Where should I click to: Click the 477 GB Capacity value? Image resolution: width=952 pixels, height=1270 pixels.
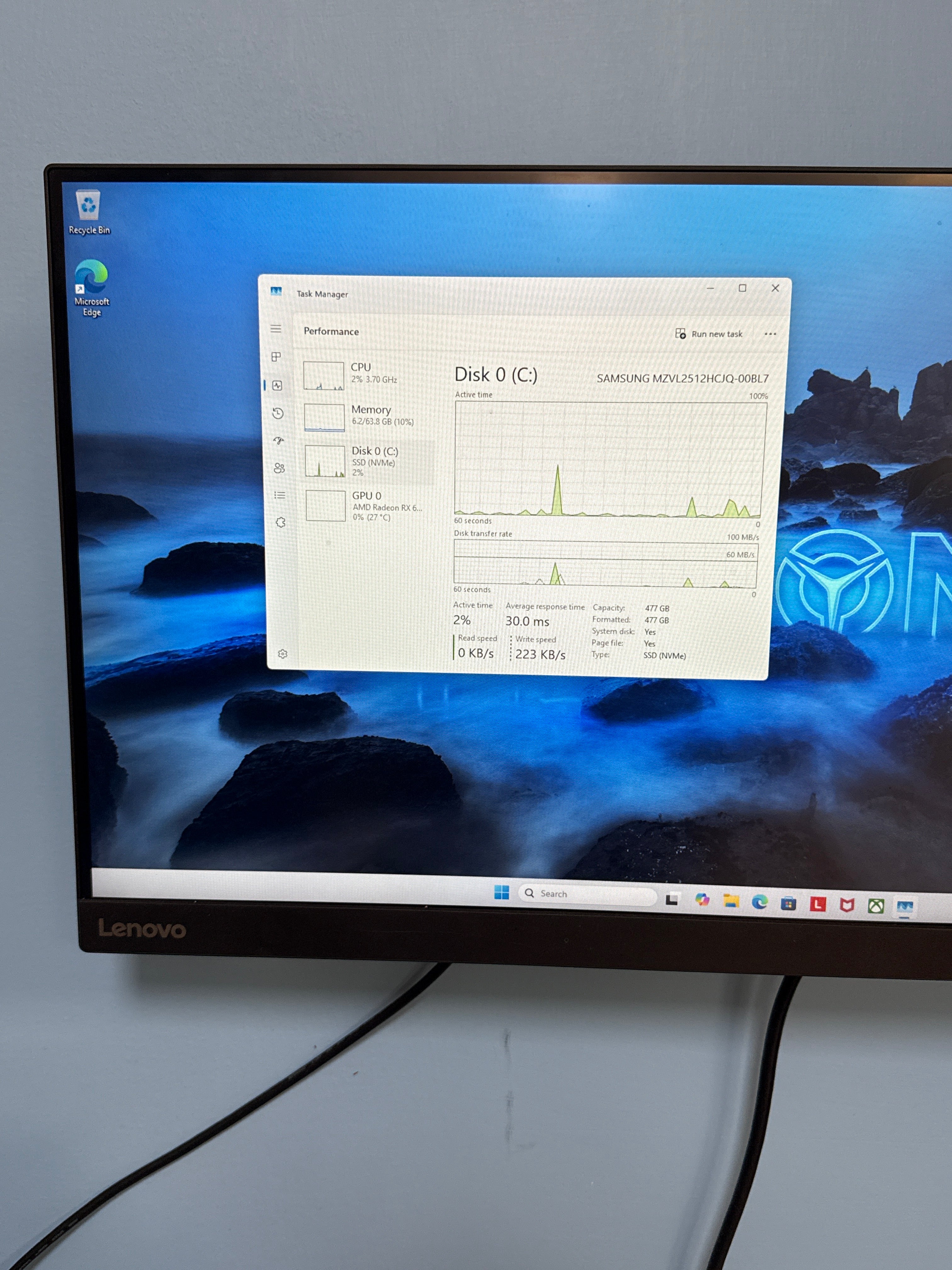[x=657, y=609]
